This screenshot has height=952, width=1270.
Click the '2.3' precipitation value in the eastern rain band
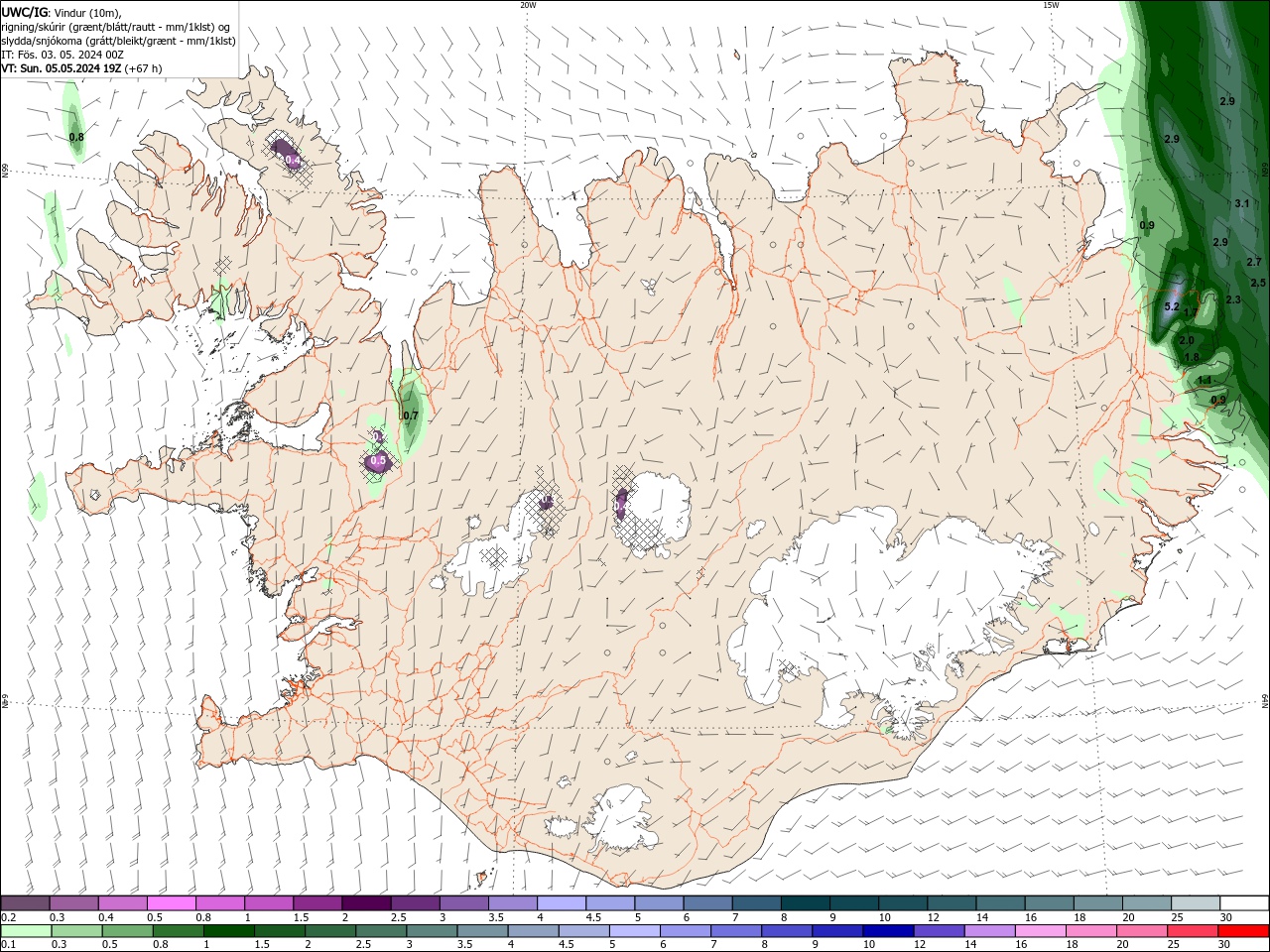coord(1233,299)
